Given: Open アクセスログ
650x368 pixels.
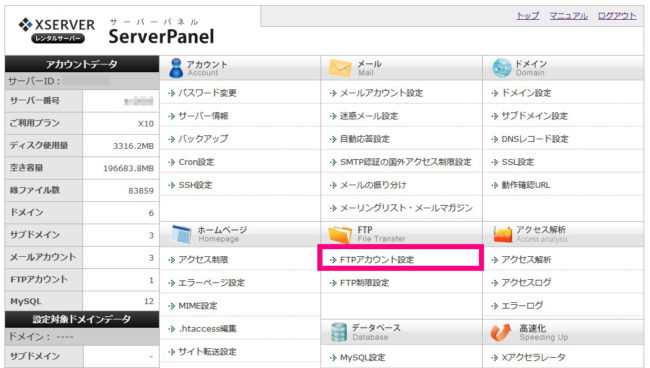Looking at the screenshot, I should coord(526,283).
